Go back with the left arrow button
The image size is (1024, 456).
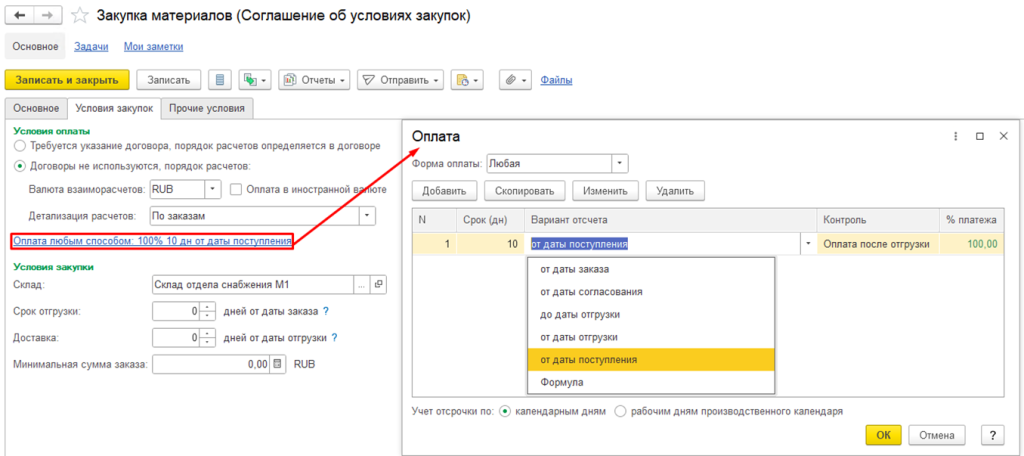[x=19, y=15]
